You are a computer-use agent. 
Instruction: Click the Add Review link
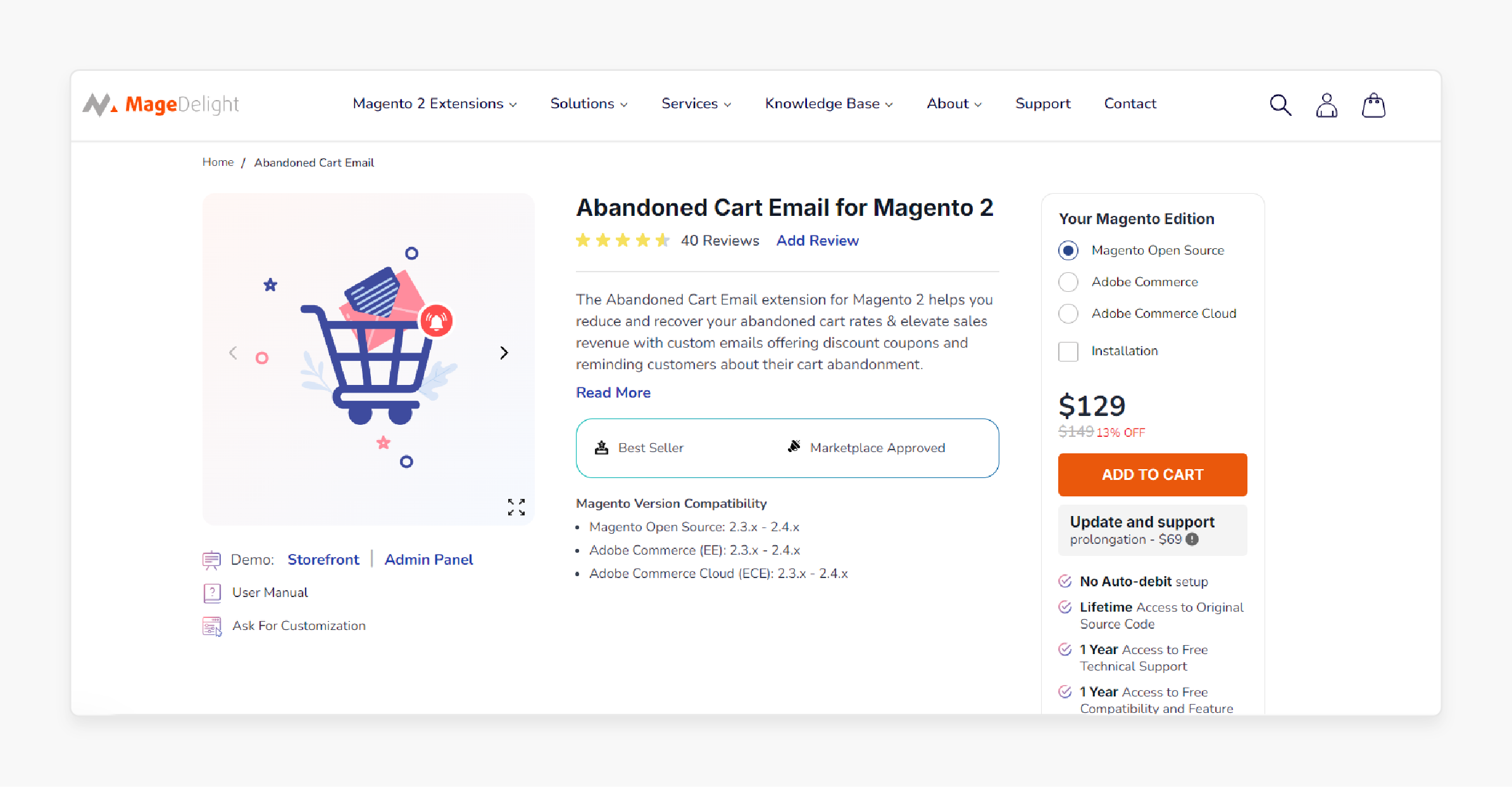tap(817, 241)
